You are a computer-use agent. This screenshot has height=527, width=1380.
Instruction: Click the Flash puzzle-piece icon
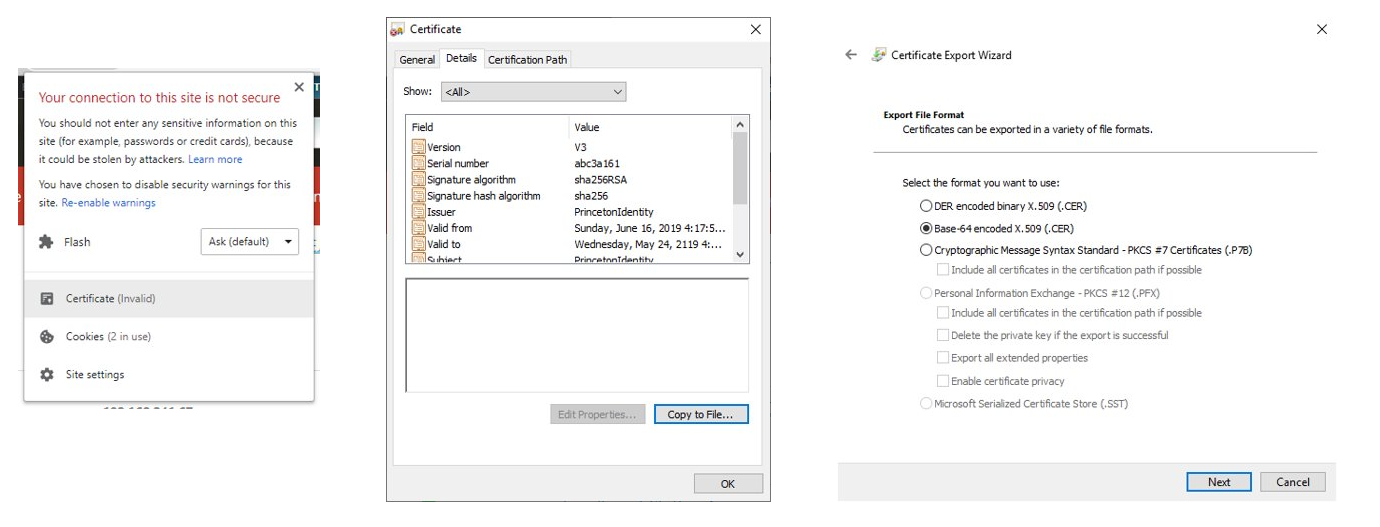pyautogui.click(x=46, y=242)
